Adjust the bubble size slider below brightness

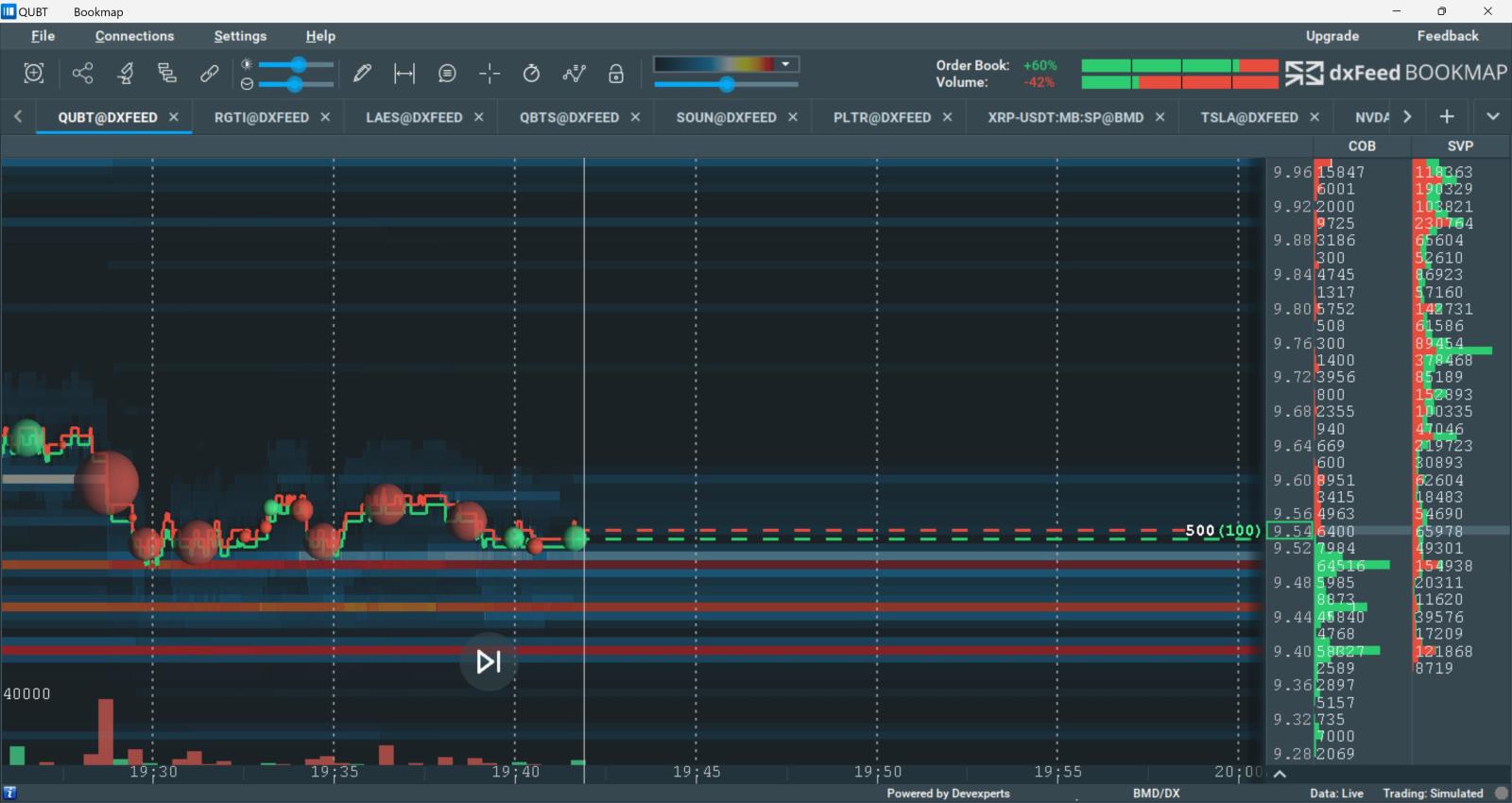coord(295,83)
